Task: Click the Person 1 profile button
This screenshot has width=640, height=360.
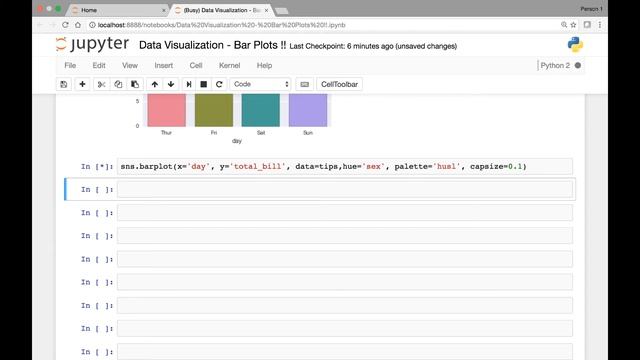Action: coord(591,9)
